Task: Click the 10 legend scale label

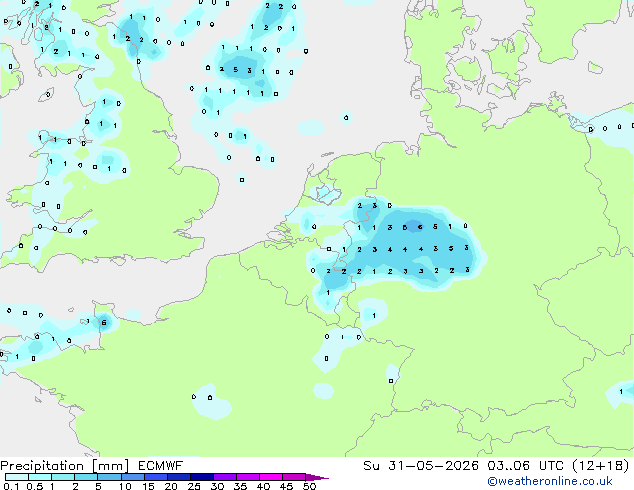Action: pos(125,486)
